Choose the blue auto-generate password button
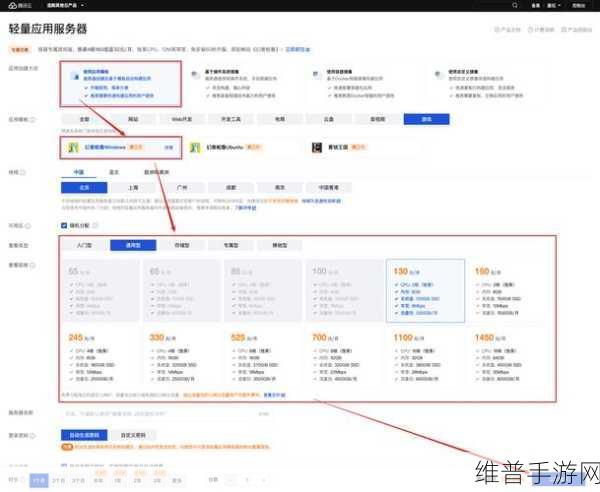 [x=84, y=435]
